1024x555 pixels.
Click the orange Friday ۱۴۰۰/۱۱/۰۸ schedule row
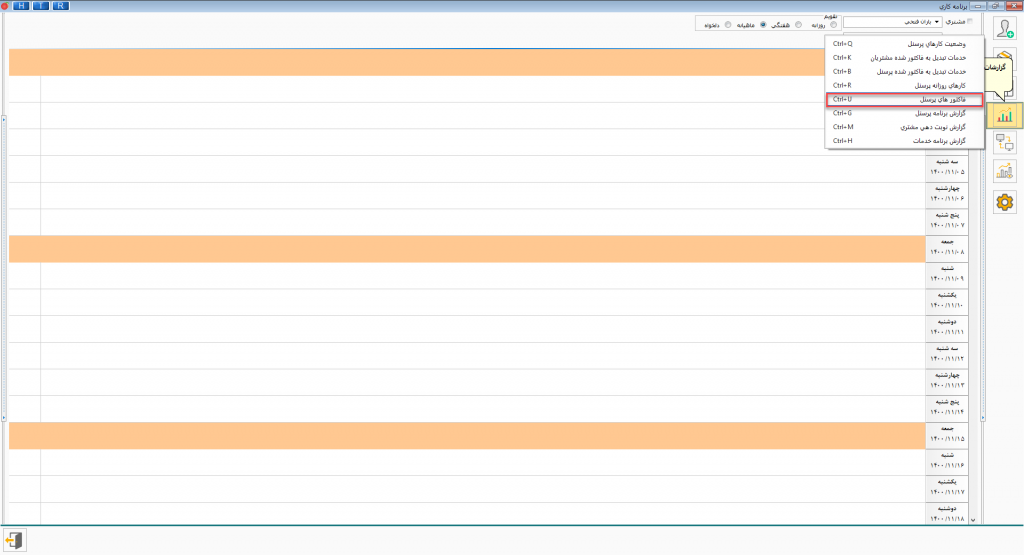point(467,249)
